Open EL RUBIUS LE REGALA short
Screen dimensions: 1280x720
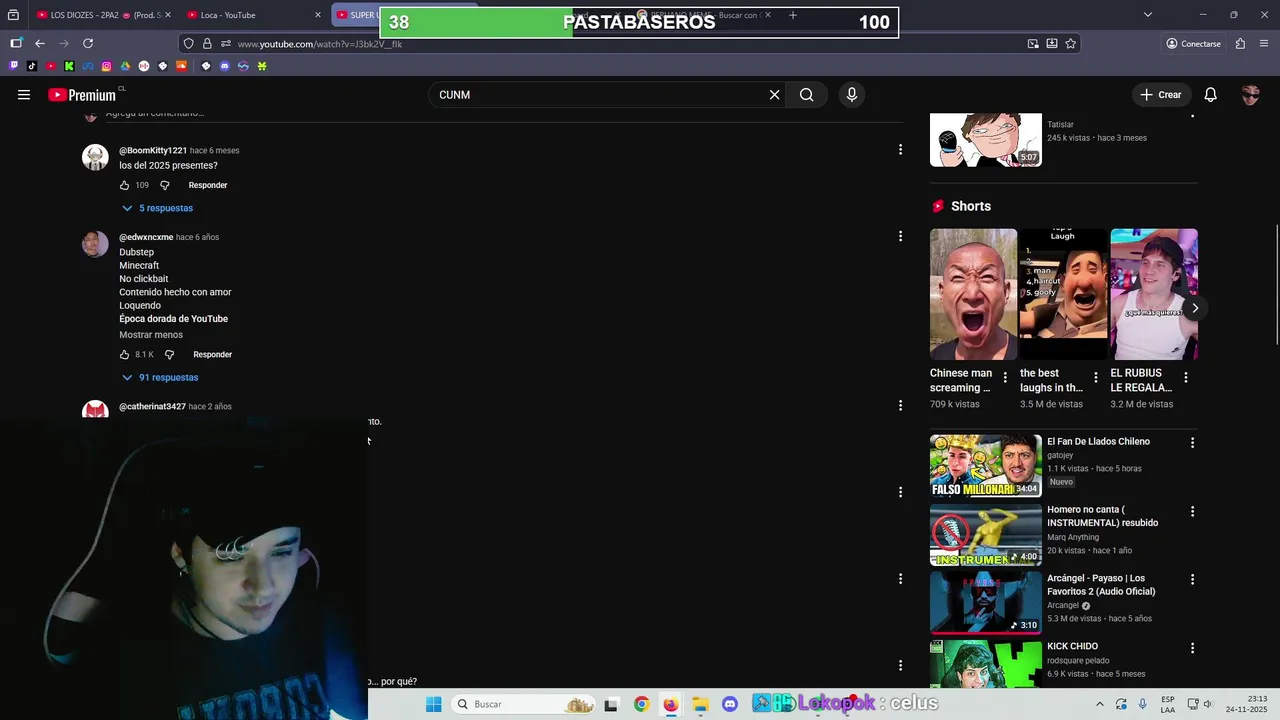point(1153,294)
